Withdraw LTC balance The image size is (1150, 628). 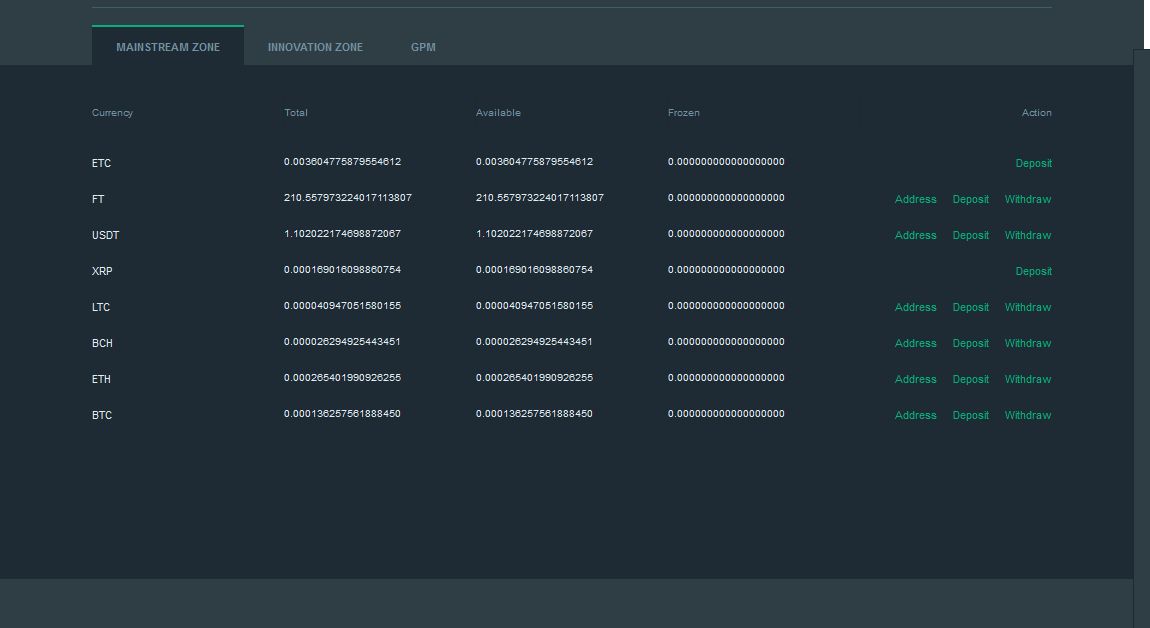pos(1028,307)
